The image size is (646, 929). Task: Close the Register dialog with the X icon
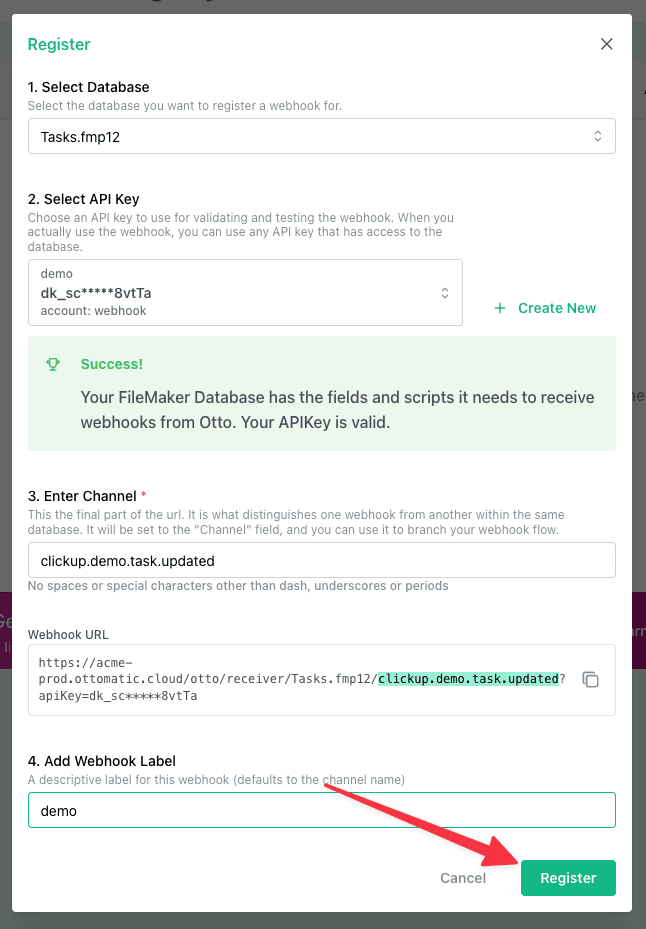click(x=606, y=44)
